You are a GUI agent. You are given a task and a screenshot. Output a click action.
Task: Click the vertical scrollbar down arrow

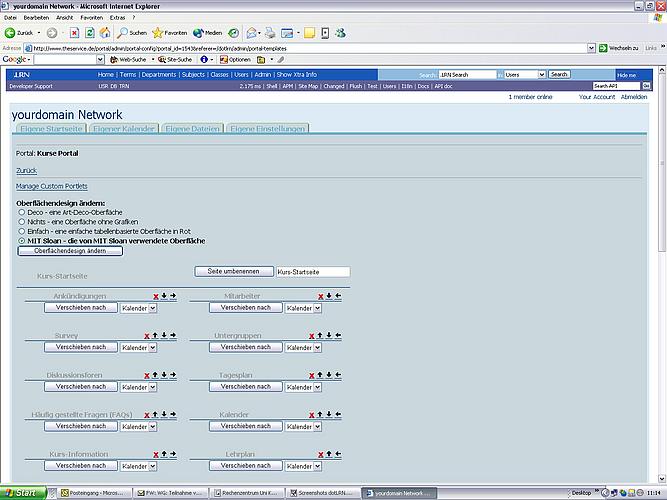pos(662,478)
